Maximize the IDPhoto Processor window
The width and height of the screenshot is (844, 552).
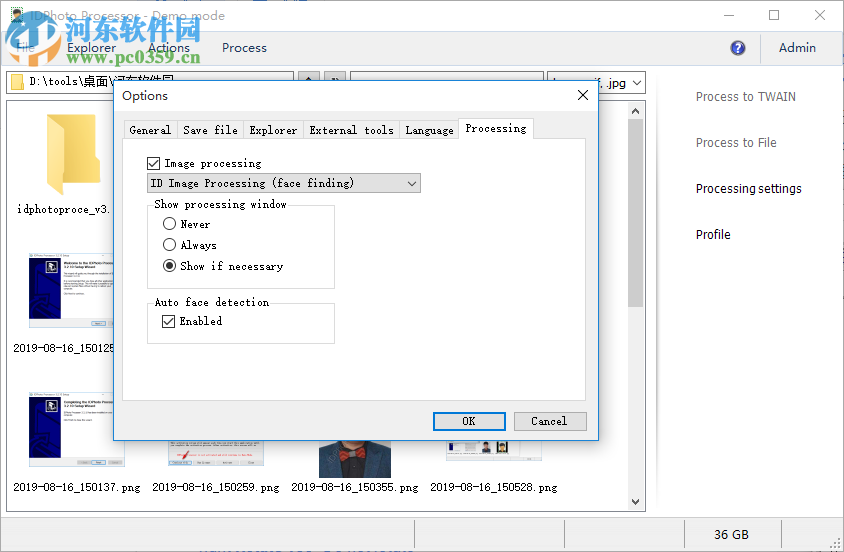click(774, 15)
